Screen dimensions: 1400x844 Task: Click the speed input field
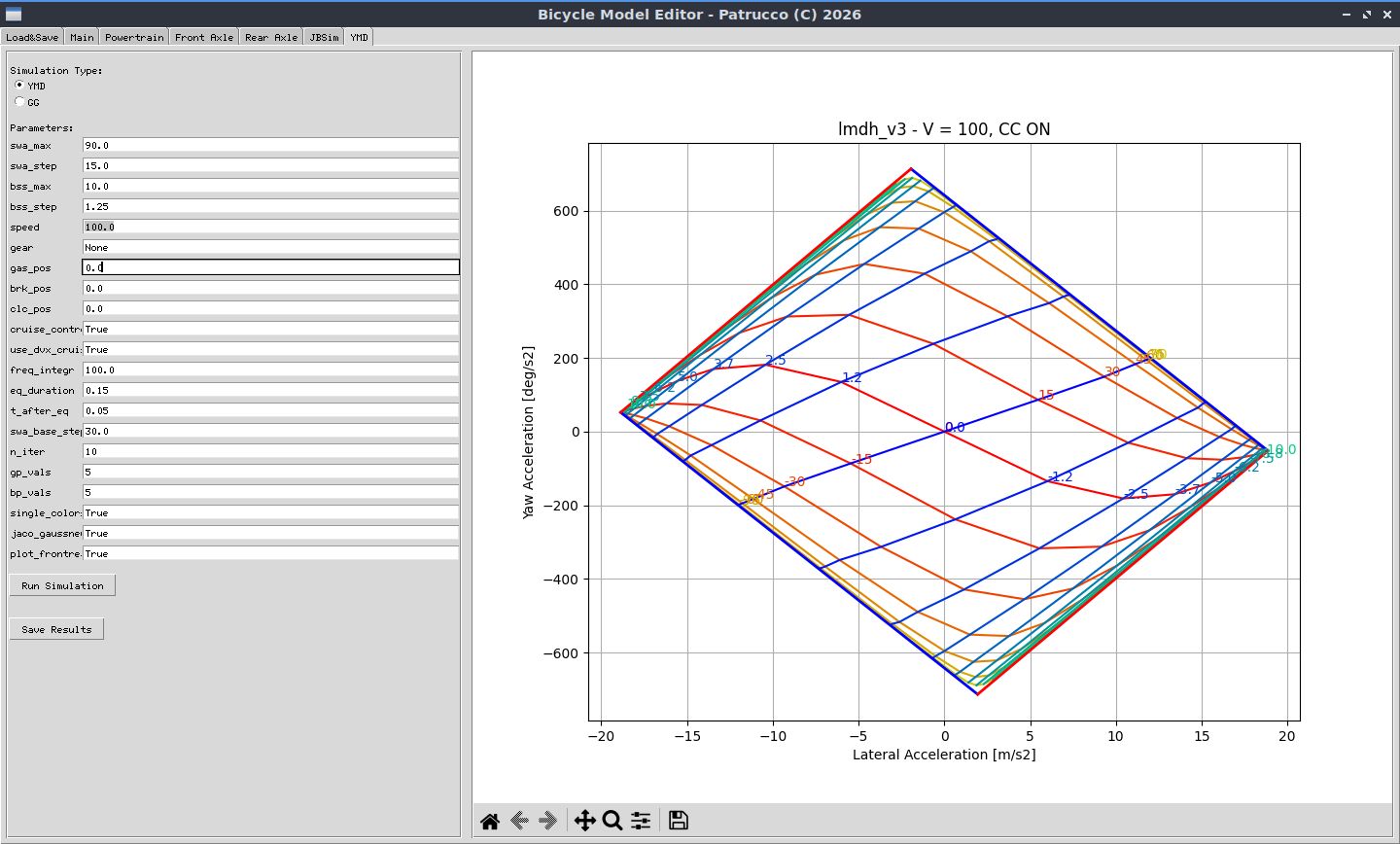point(270,227)
